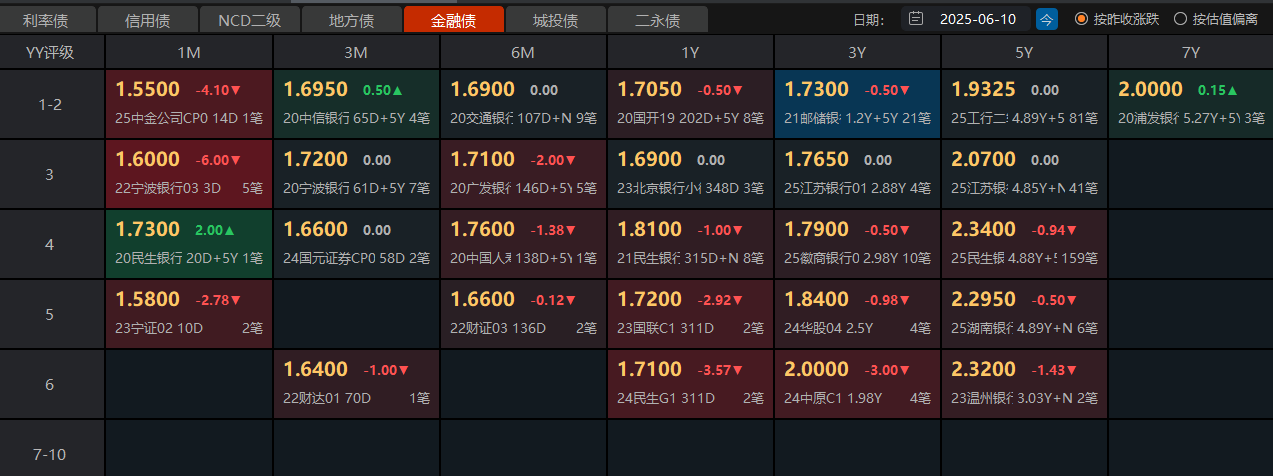This screenshot has width=1273, height=476.
Task: Open the highlighted 21邮储银行 1.2Y+5Y cell
Action: [x=857, y=104]
